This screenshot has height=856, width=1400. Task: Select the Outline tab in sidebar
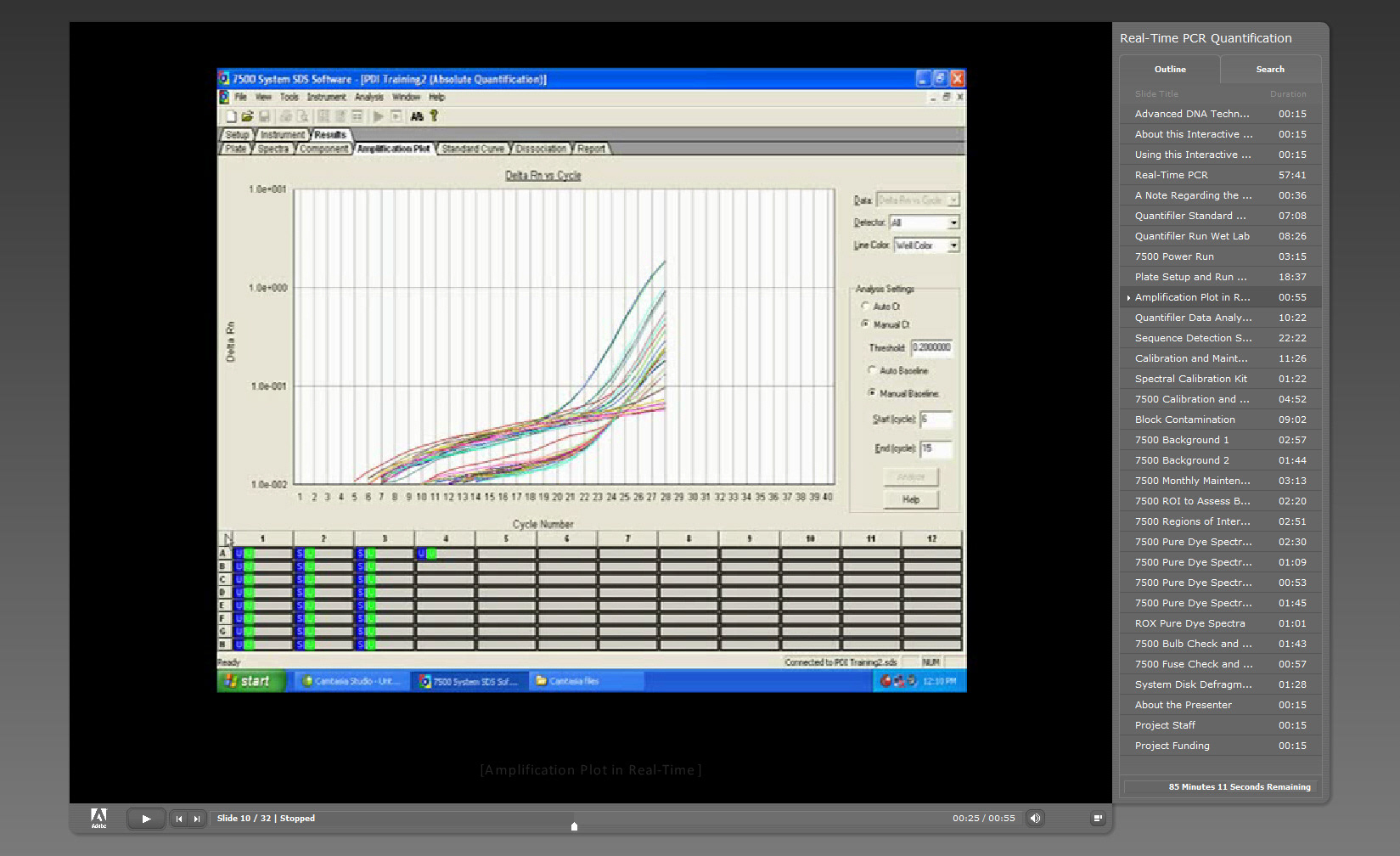click(x=1170, y=70)
